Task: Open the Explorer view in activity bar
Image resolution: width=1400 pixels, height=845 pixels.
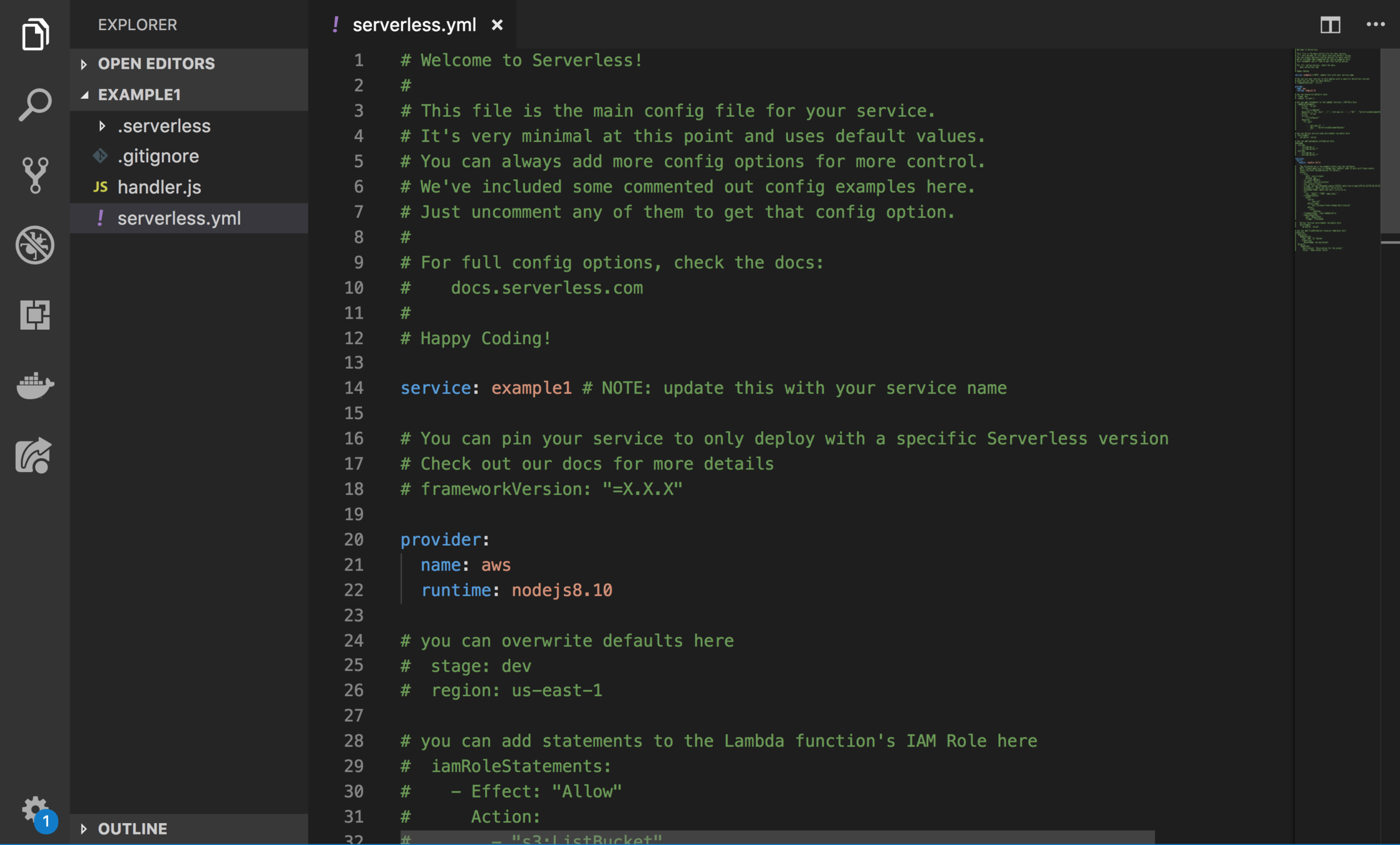Action: coord(35,34)
